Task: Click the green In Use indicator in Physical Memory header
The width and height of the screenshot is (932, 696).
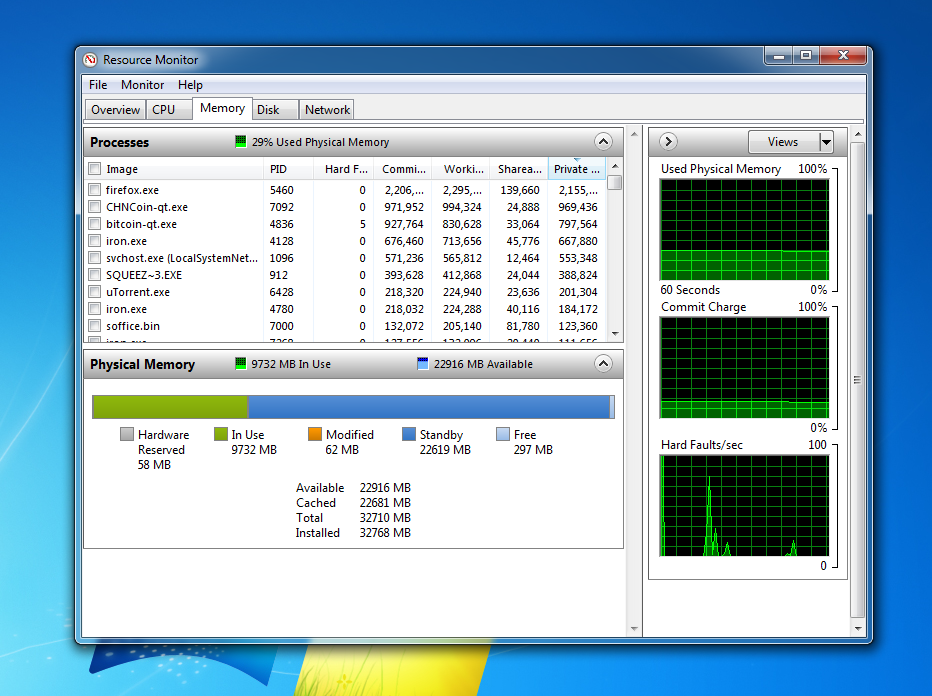Action: click(x=240, y=364)
